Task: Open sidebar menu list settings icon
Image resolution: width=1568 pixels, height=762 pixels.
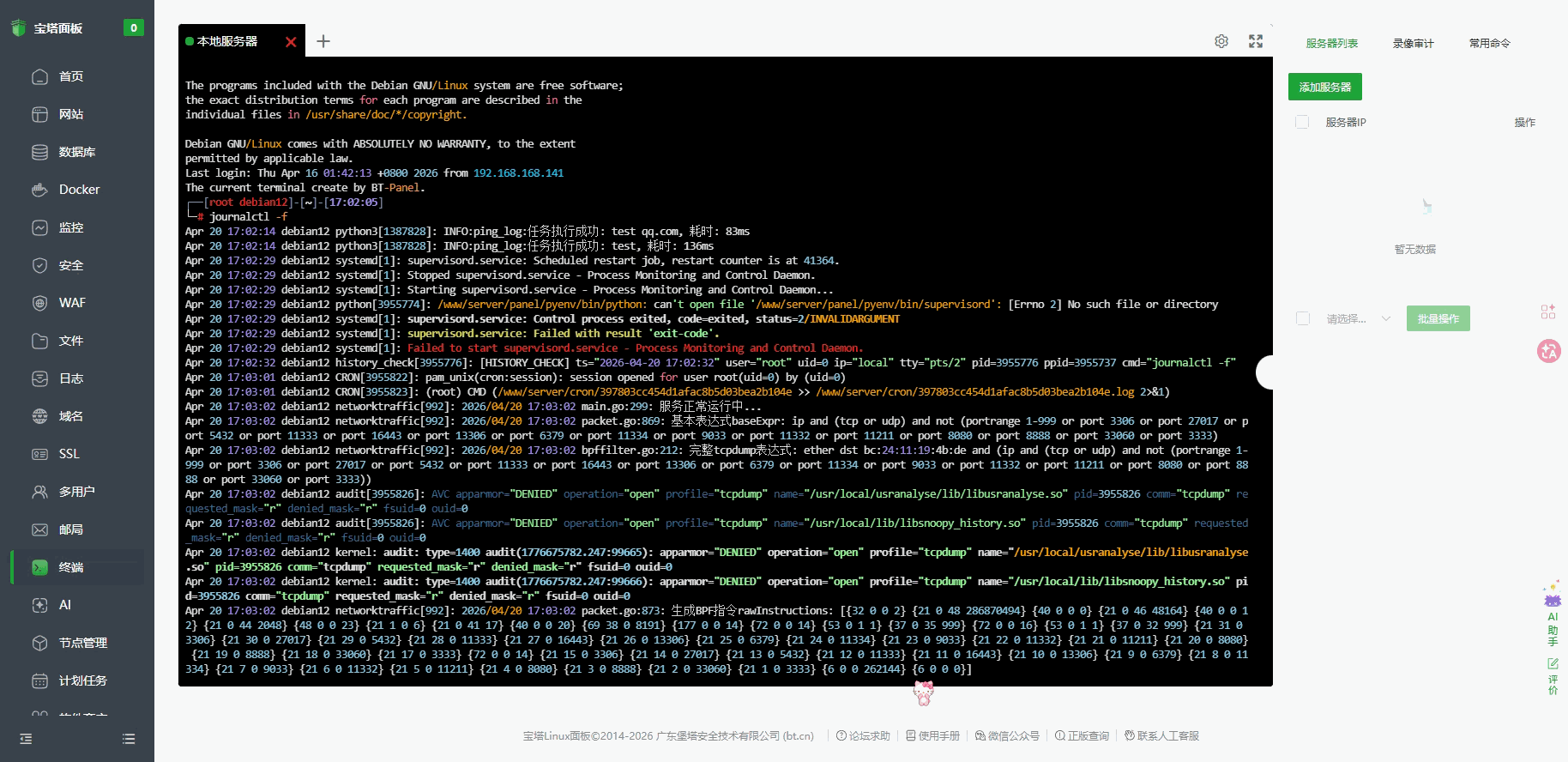Action: 129,739
